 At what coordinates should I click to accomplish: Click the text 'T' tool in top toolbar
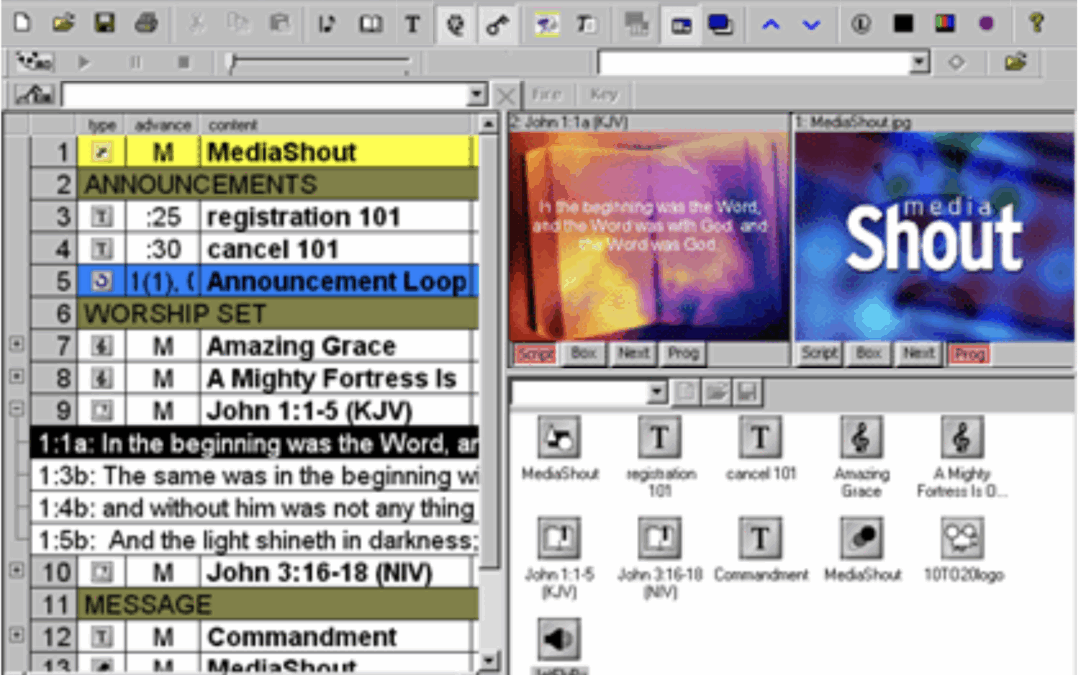click(412, 24)
